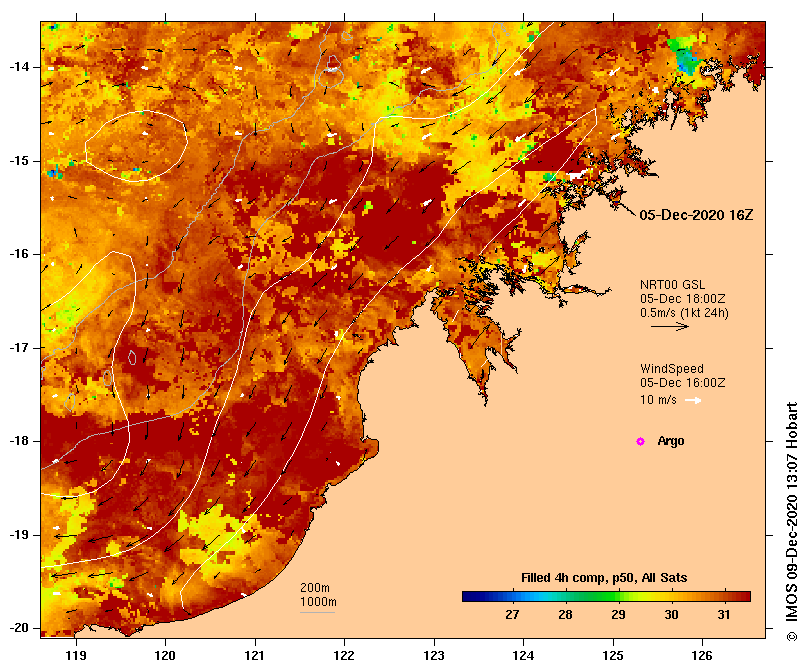
Task: Click the cool blue-green patch near 125.8E
Action: 685,55
